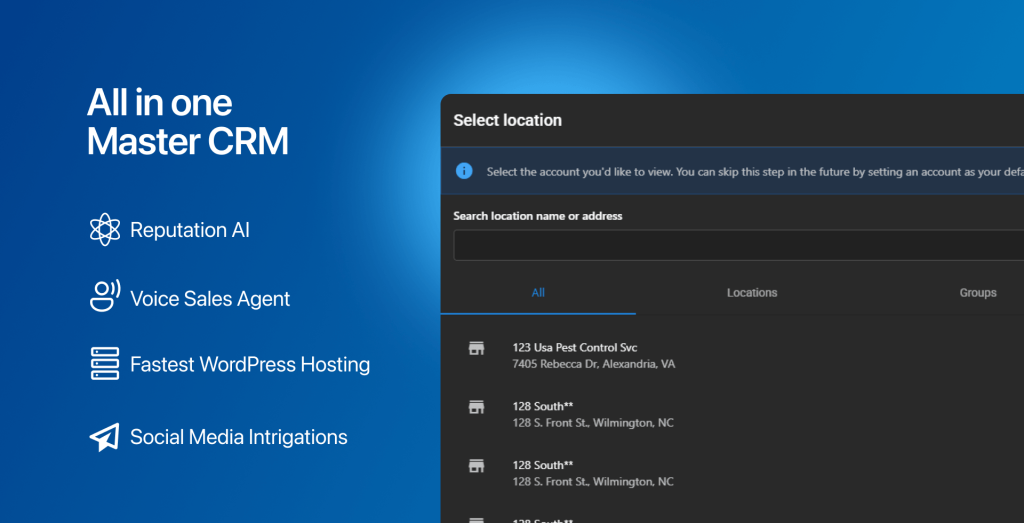The width and height of the screenshot is (1024, 523).
Task: Click the Voice Sales Agent label
Action: (x=210, y=299)
